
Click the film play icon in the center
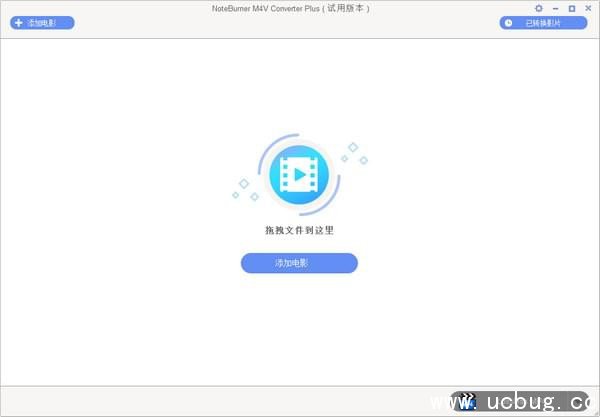tap(299, 173)
